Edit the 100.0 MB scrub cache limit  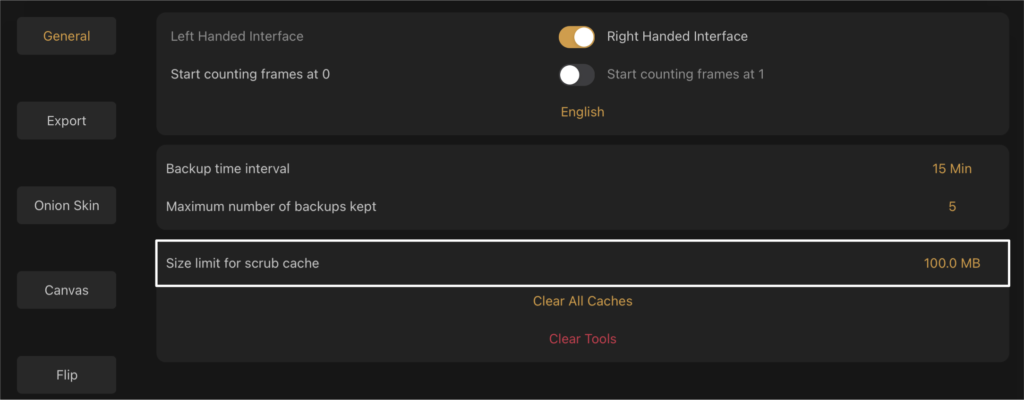(952, 263)
